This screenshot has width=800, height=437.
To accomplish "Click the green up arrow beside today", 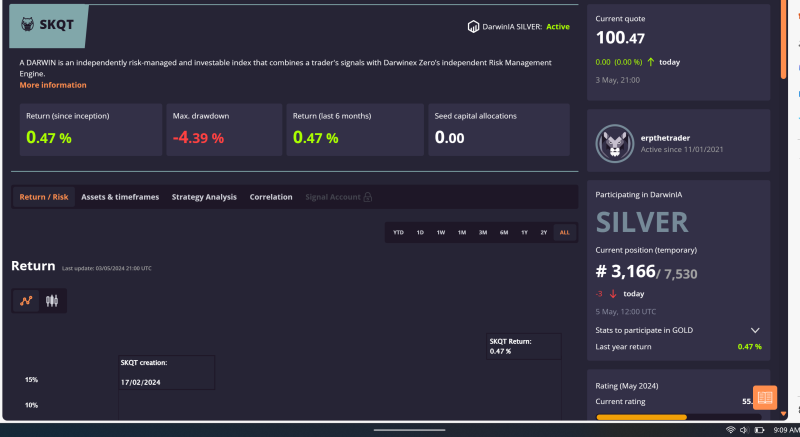I will click(651, 62).
